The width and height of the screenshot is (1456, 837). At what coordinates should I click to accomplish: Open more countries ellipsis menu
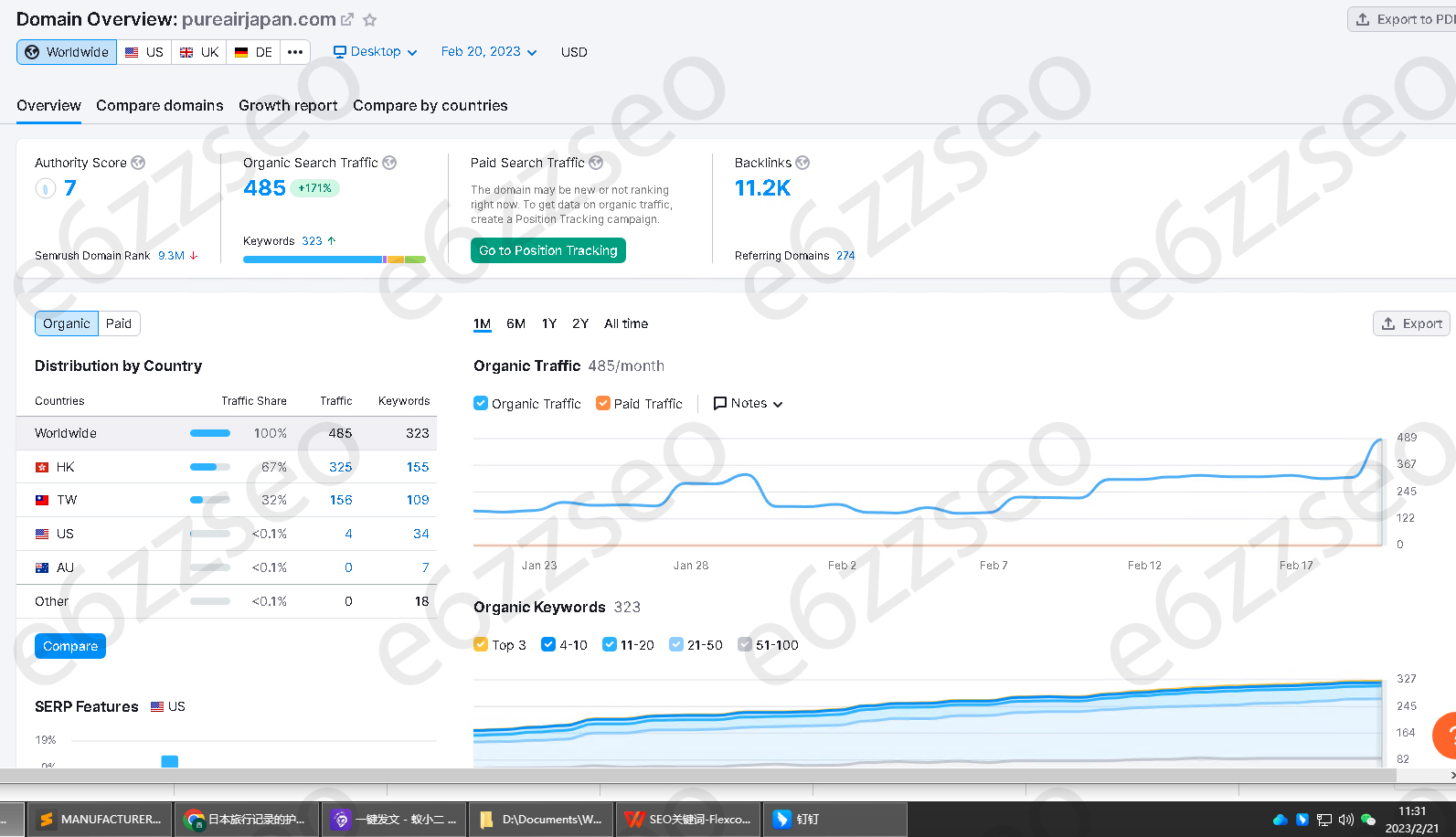(295, 52)
